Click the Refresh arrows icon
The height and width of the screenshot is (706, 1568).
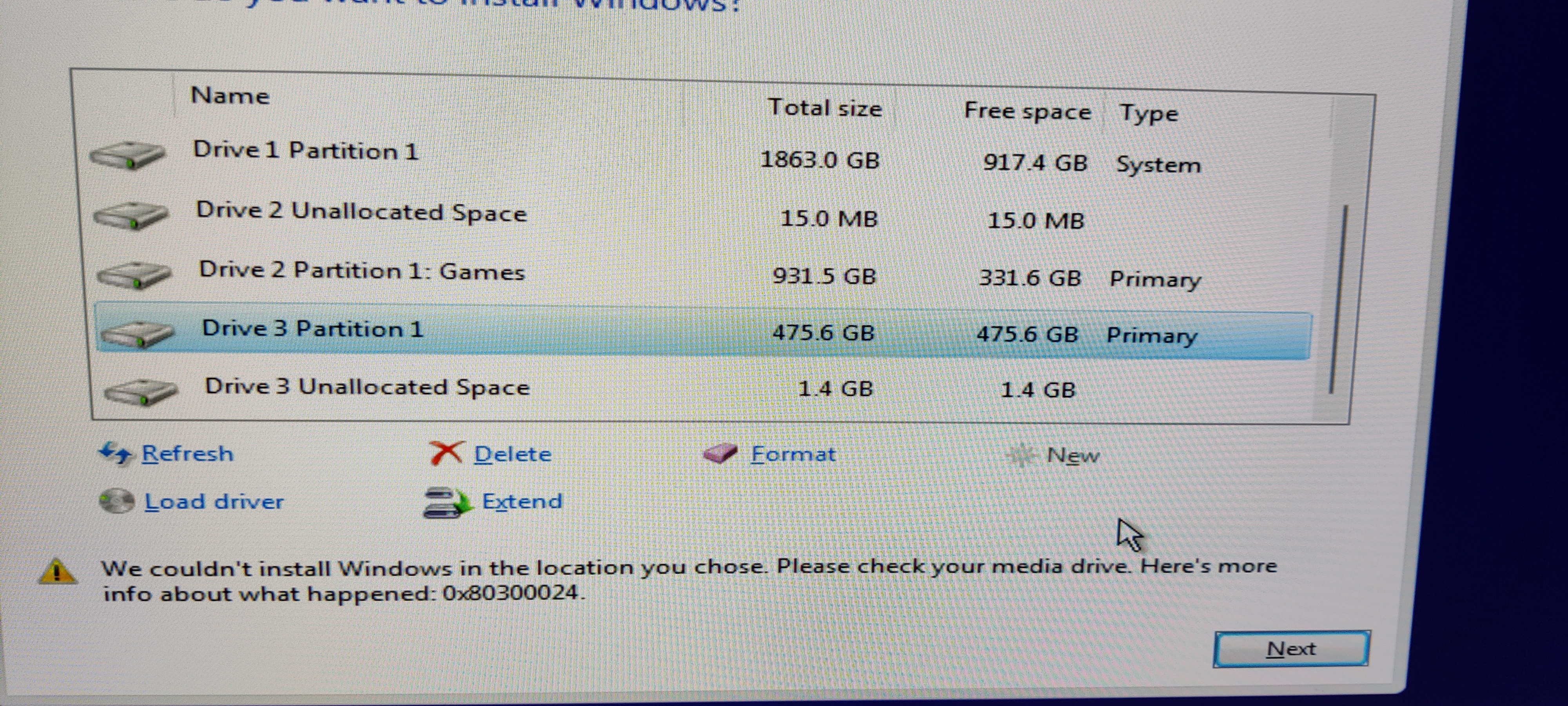115,453
